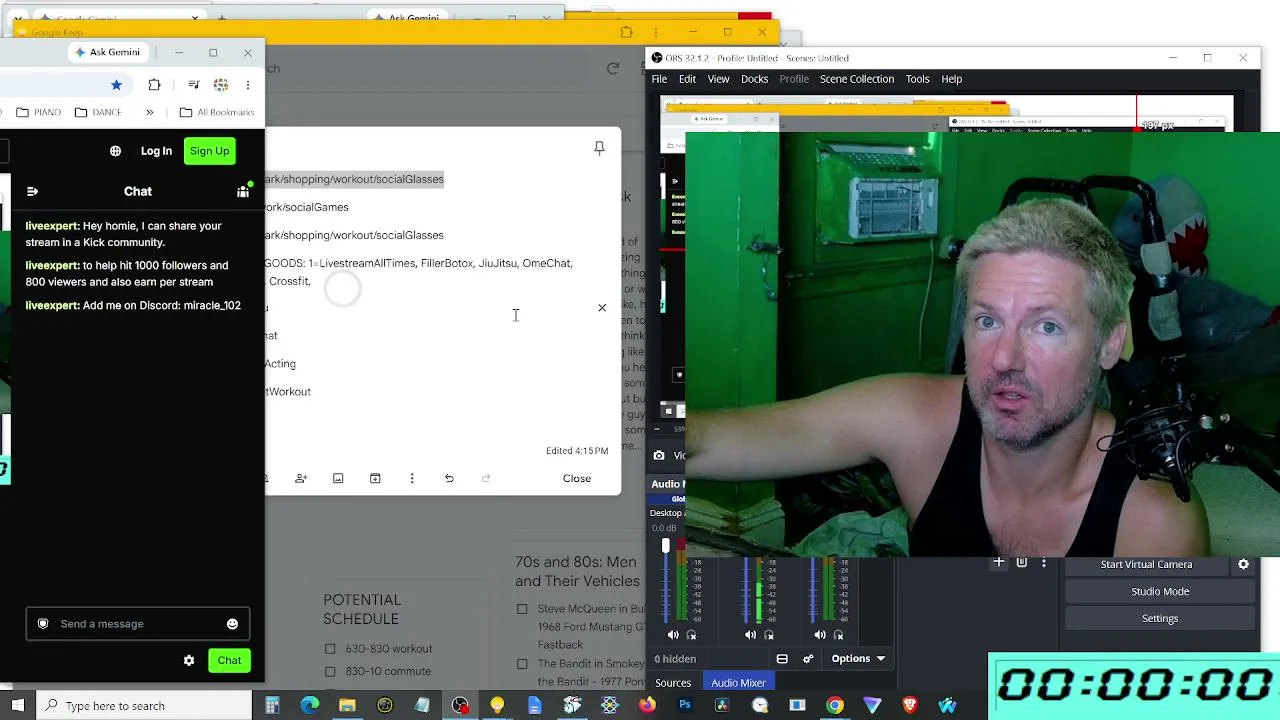Image resolution: width=1280 pixels, height=720 pixels.
Task: Mute the first OBS audio mixer channel
Action: coord(673,635)
